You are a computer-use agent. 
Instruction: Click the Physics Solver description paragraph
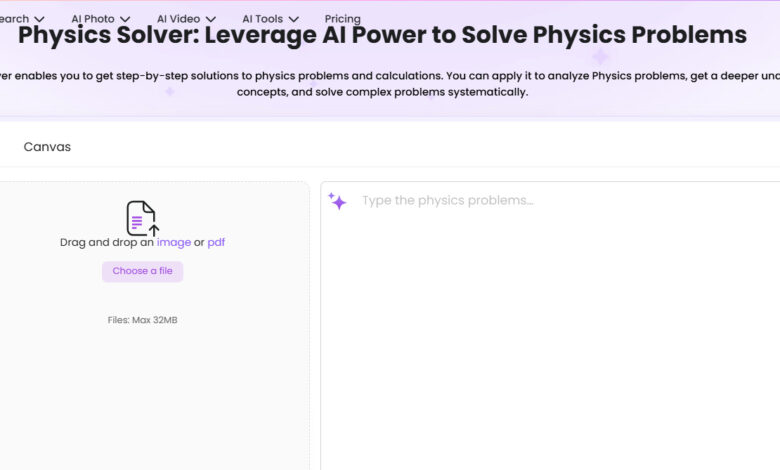point(382,84)
